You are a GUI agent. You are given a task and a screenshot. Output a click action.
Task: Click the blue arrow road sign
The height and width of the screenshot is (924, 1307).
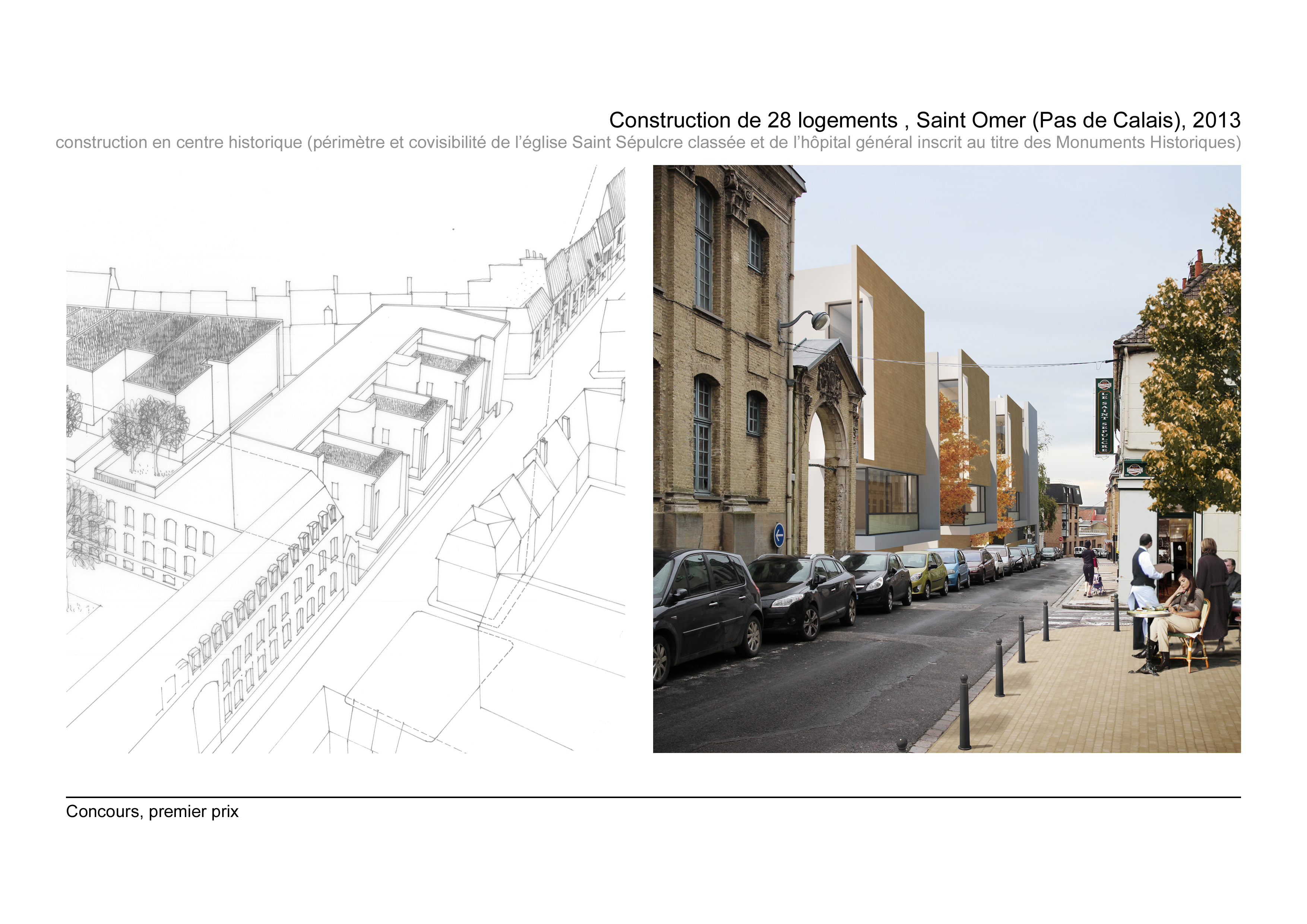tap(779, 536)
